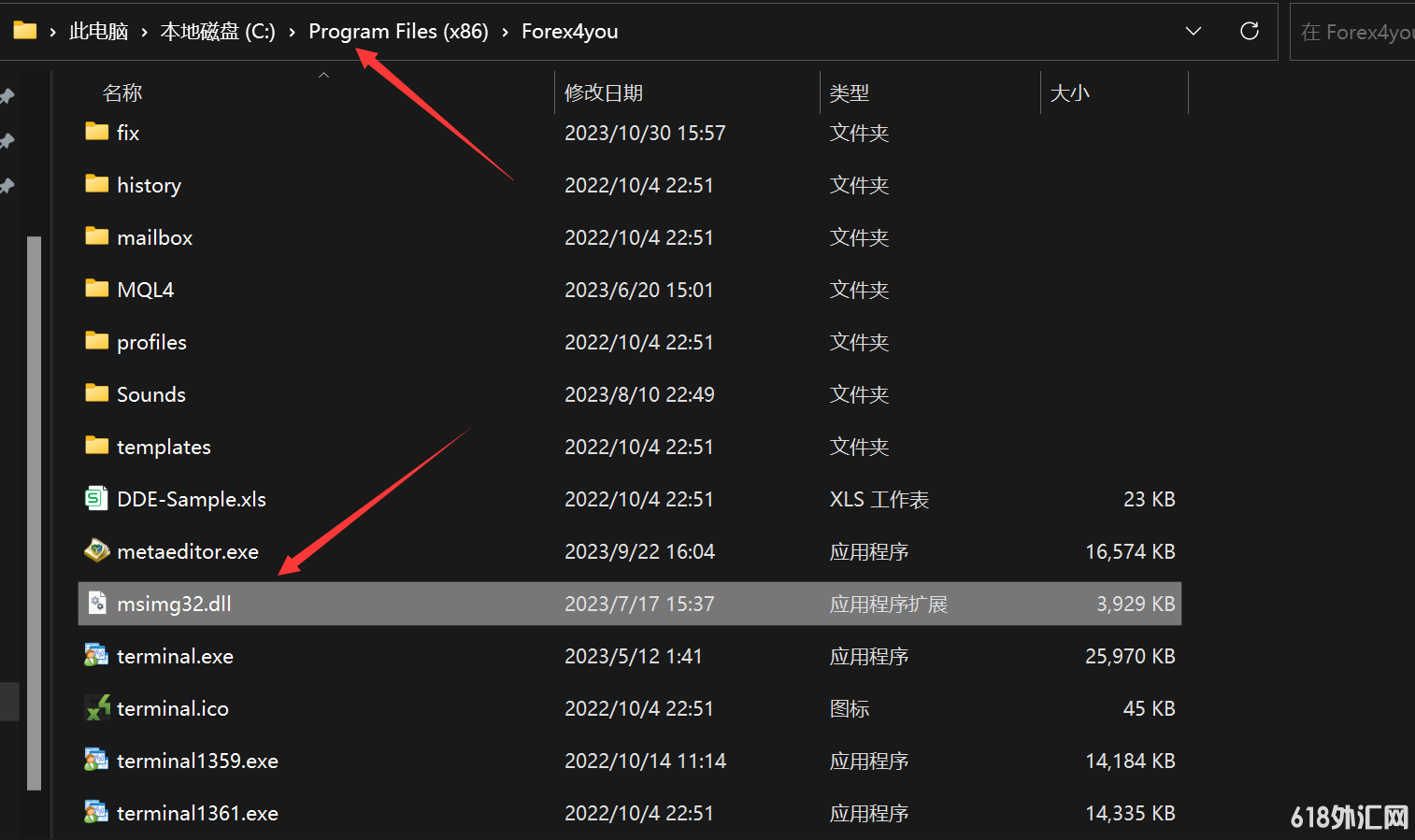Select the templates folder name
This screenshot has width=1415, height=840.
(x=164, y=447)
